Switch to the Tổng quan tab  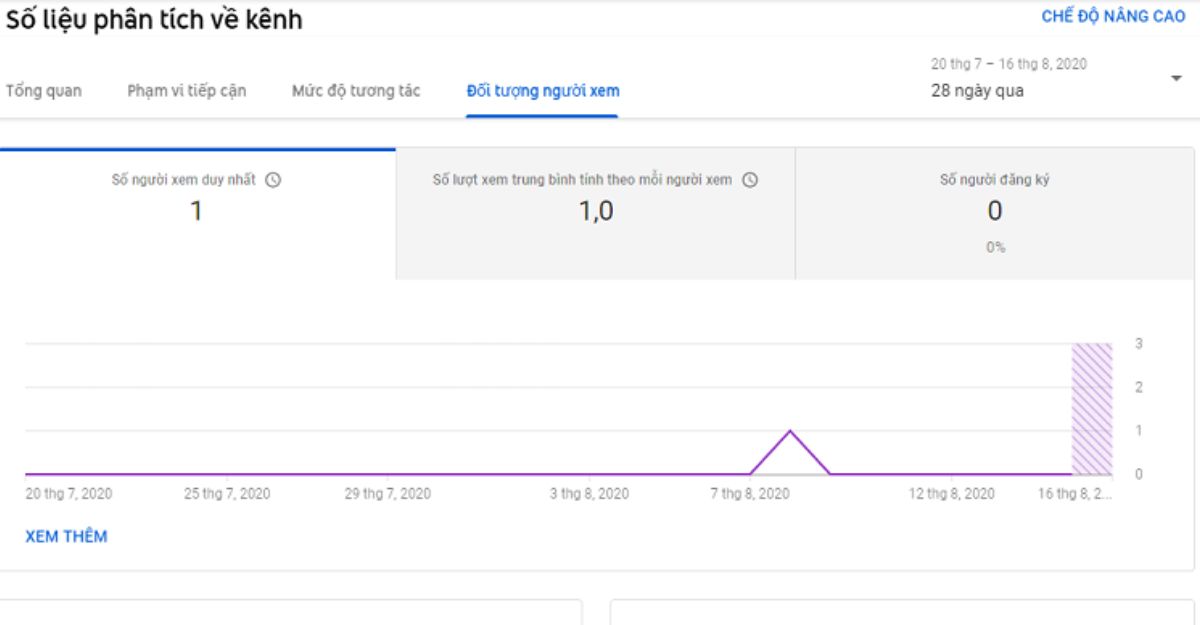point(44,91)
